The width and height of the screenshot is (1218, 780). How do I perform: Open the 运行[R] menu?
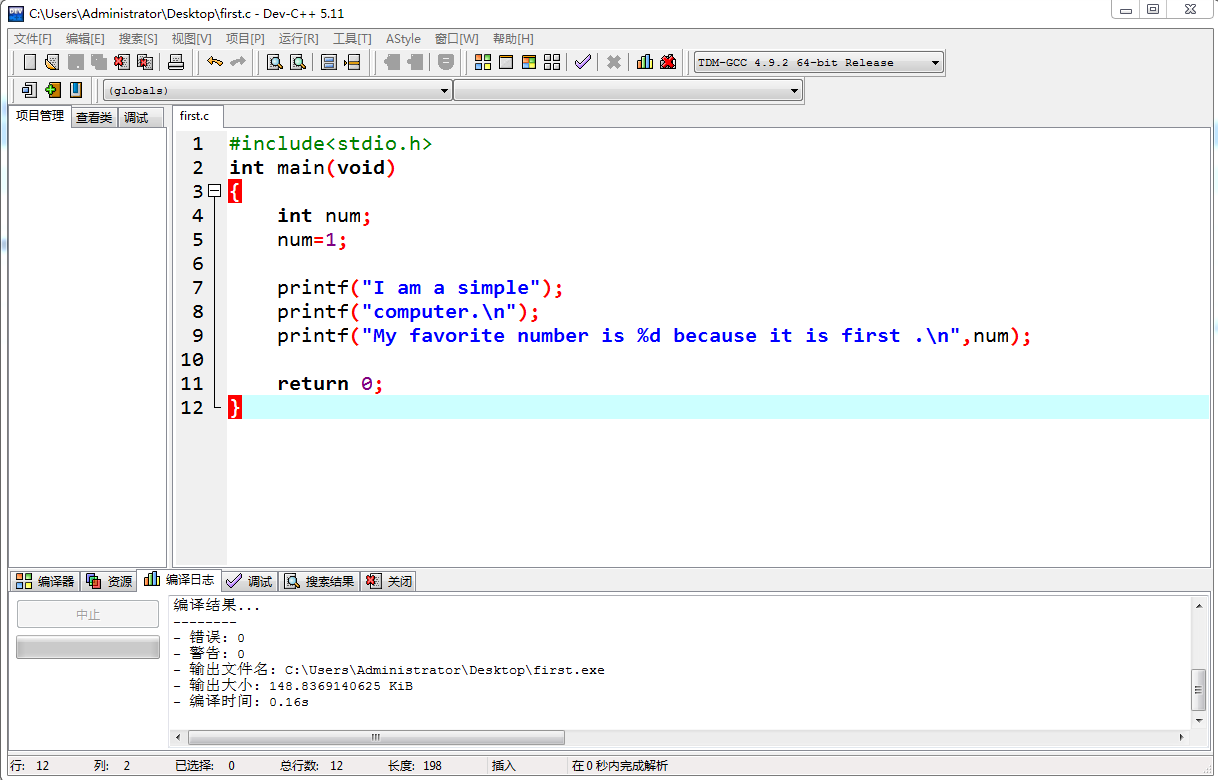click(x=298, y=38)
